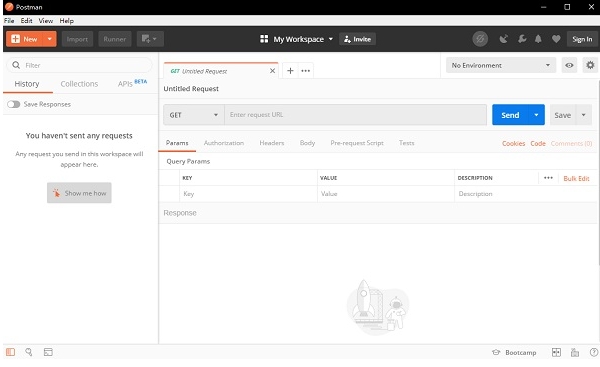
Task: Switch to the Collections tab
Action: point(79,84)
